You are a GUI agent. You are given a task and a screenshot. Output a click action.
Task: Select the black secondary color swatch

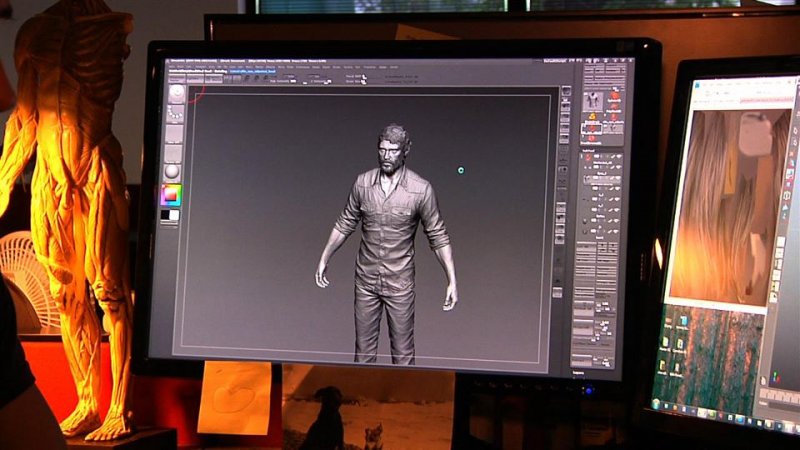(166, 215)
